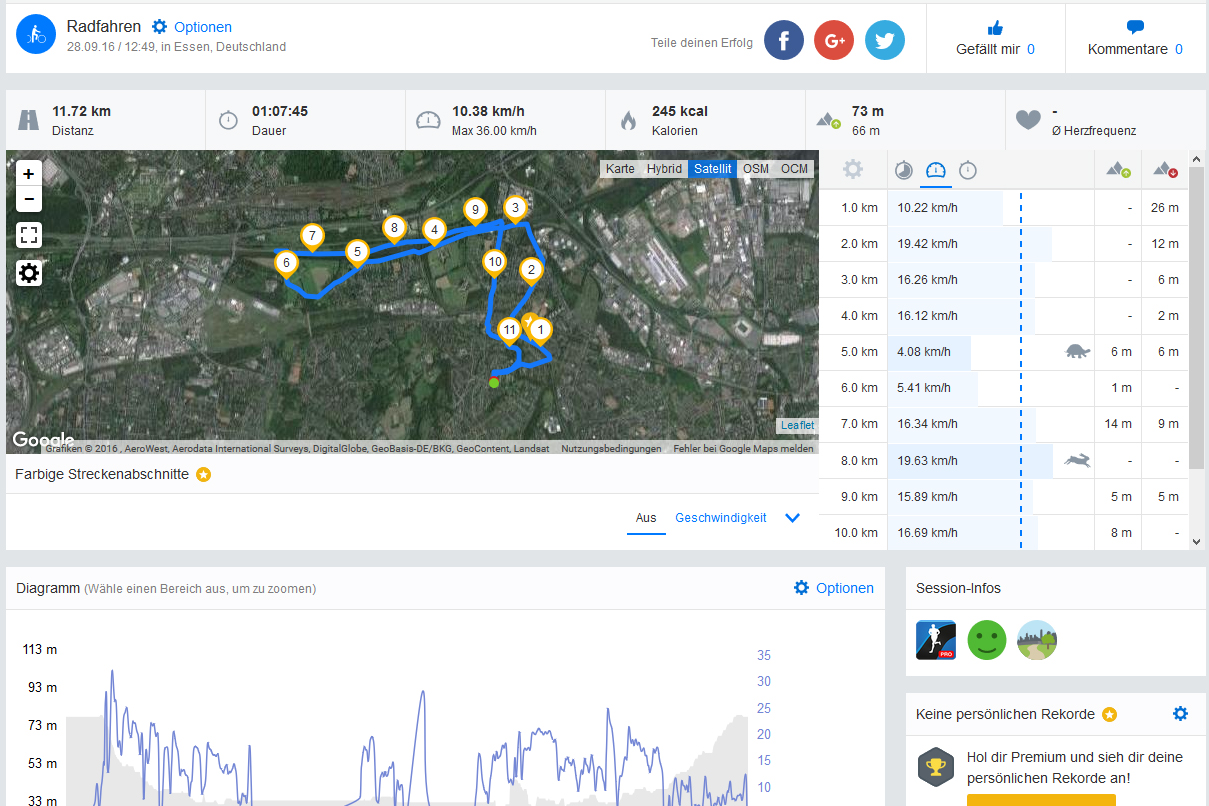The height and width of the screenshot is (806, 1209).
Task: Click splits table scrollbar down arrow
Action: pos(1197,541)
